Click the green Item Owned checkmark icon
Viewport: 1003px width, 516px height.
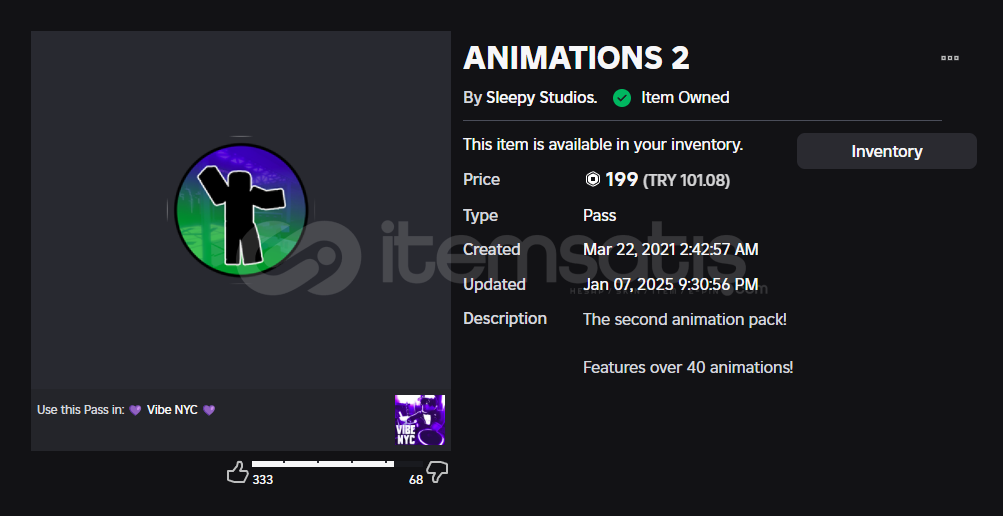tap(622, 98)
